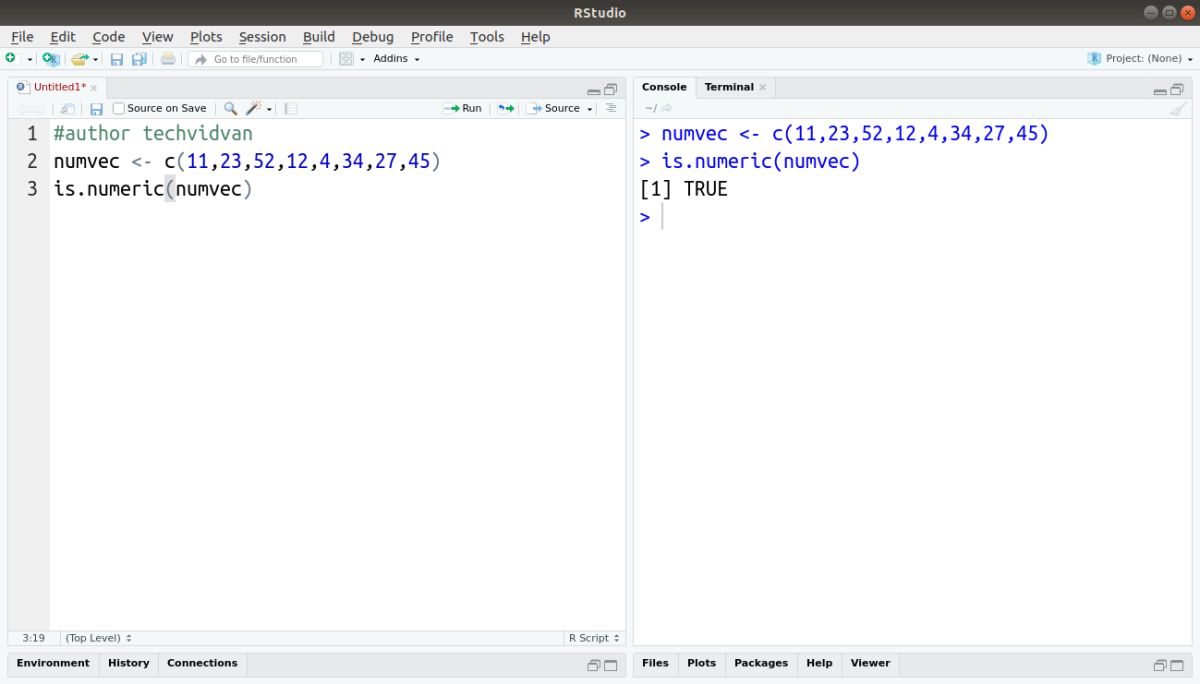
Task: Switch to the Viewer tab
Action: pos(870,663)
